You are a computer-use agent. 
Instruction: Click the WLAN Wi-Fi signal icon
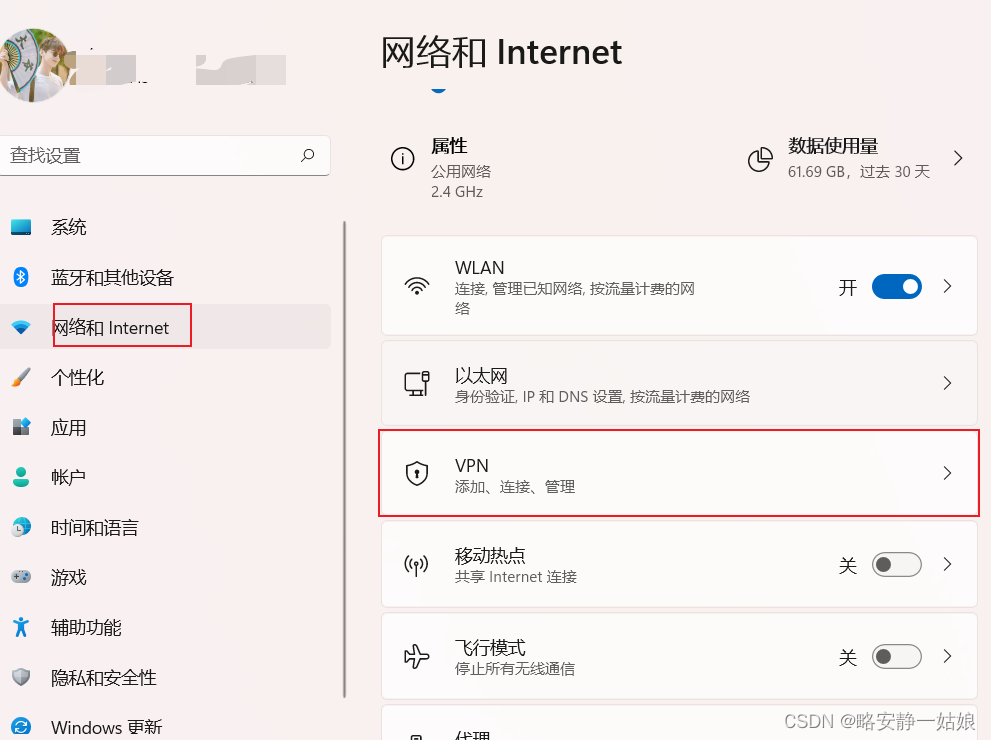(416, 286)
